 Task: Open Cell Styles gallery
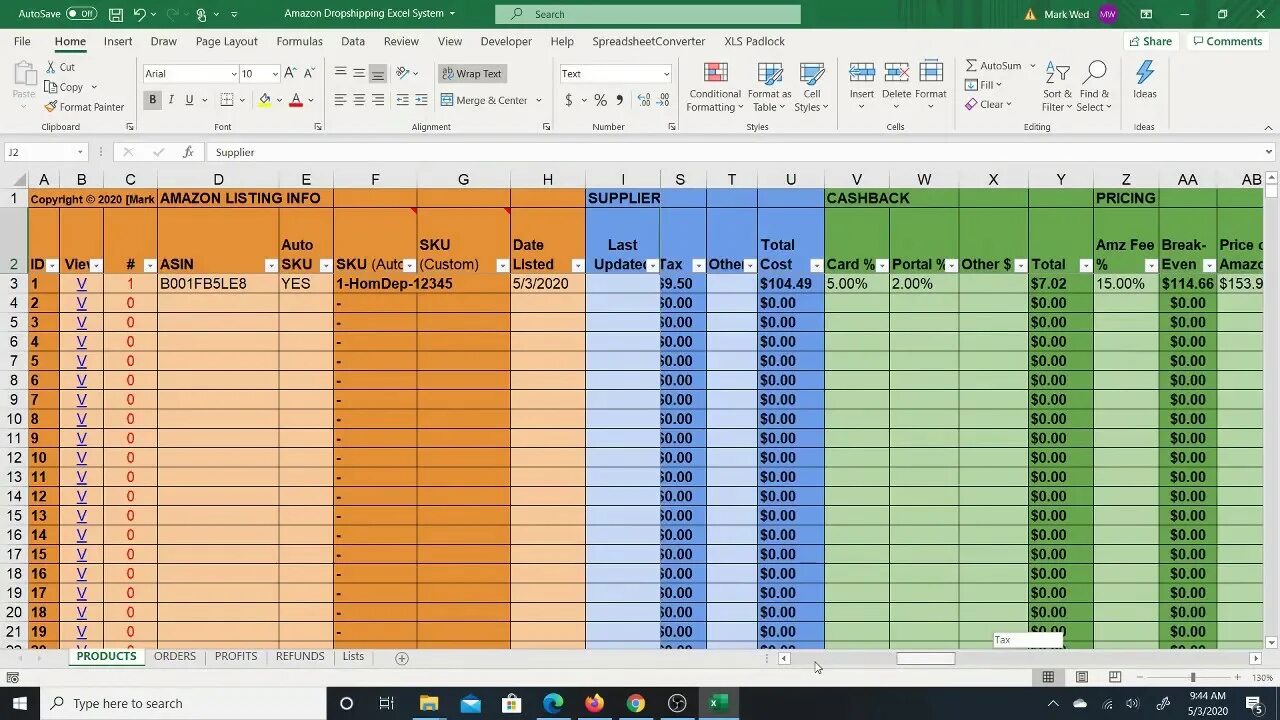811,87
